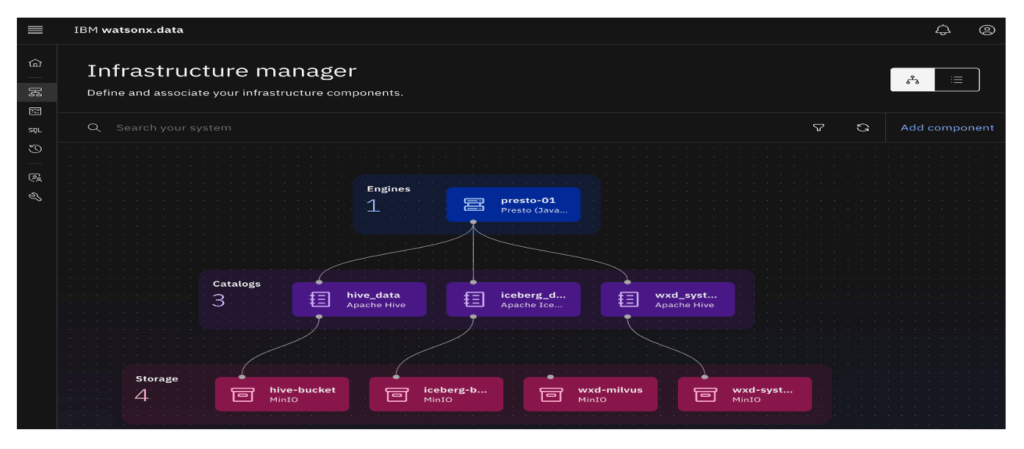
Task: Click the hive-bucket storage box icon
Action: [x=242, y=394]
